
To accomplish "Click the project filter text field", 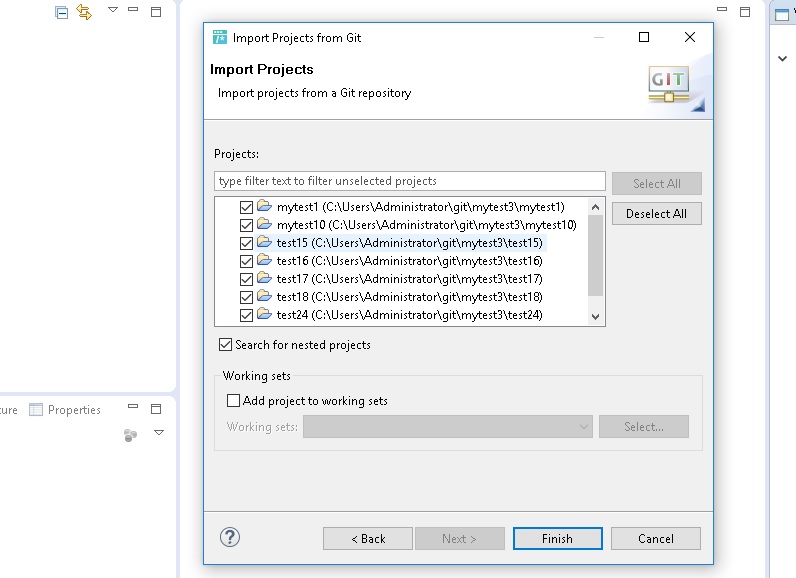I will click(x=410, y=181).
